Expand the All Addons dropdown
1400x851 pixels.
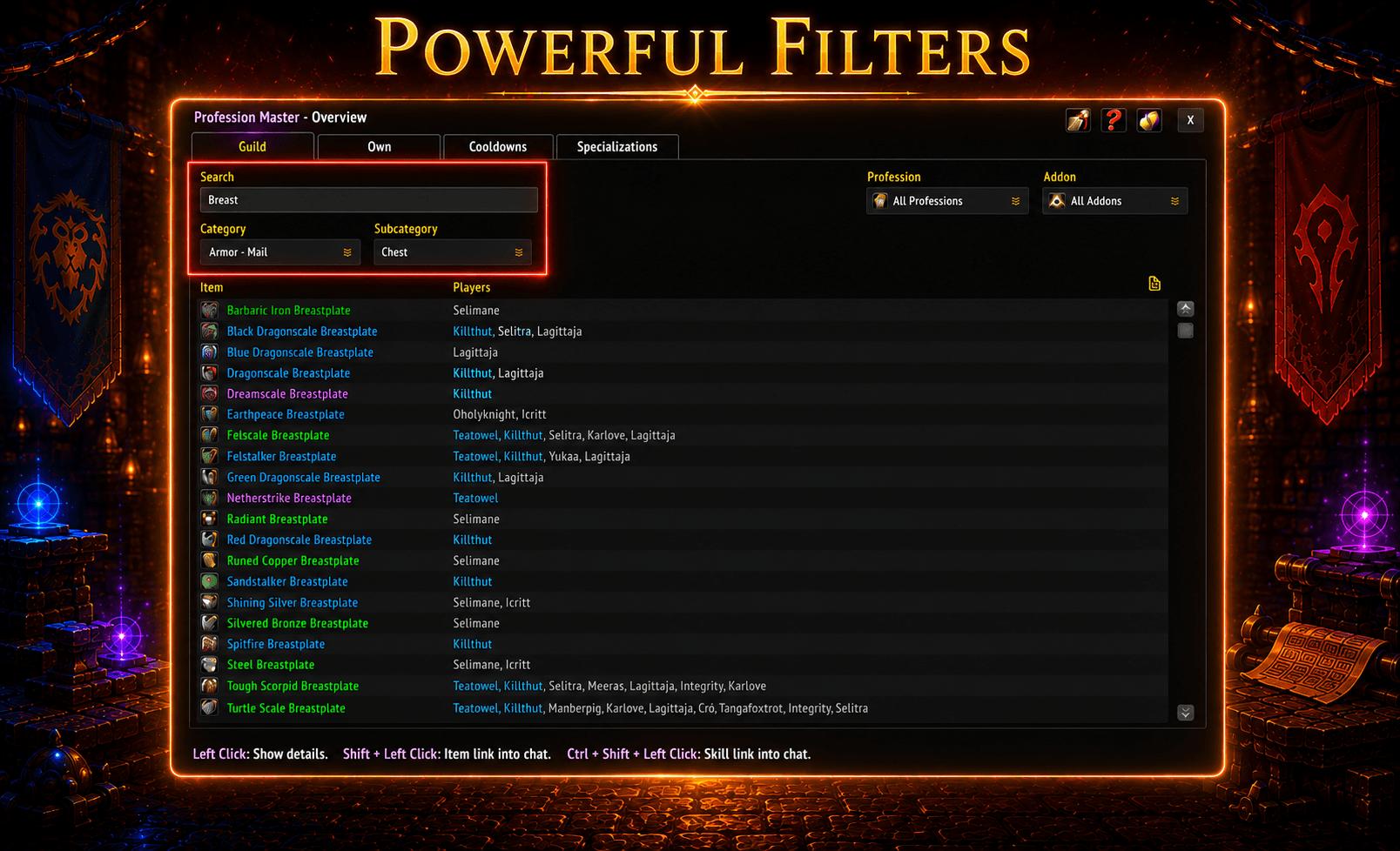(1115, 201)
